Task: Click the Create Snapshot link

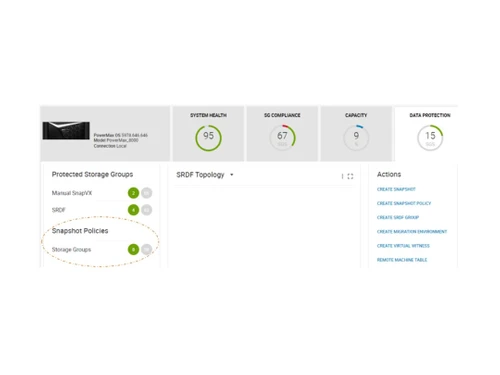Action: point(396,189)
